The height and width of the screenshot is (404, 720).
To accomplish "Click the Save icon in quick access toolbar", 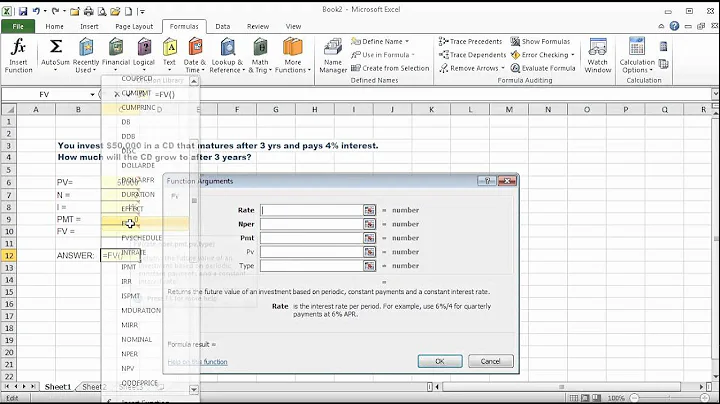I will tap(22, 11).
